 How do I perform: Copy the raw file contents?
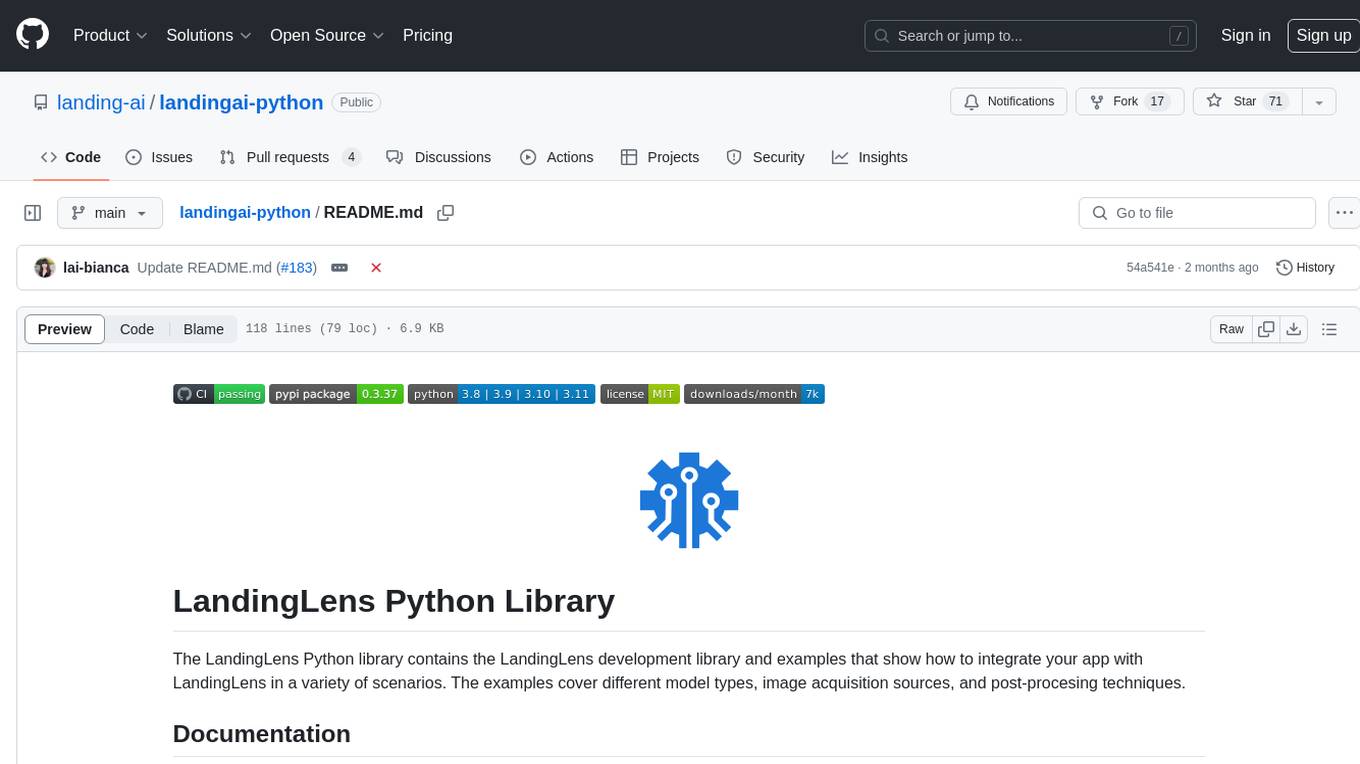tap(1266, 329)
